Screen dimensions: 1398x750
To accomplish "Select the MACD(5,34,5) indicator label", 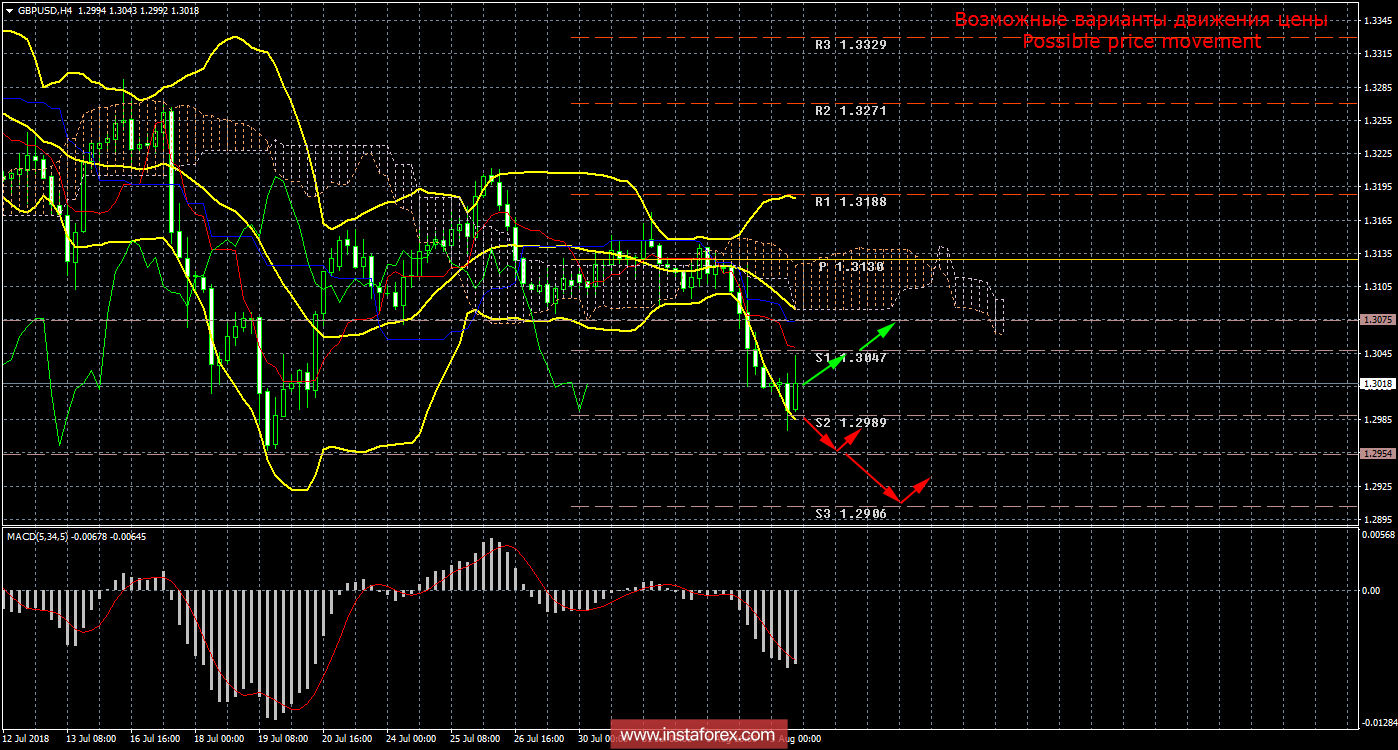I will tap(40, 537).
